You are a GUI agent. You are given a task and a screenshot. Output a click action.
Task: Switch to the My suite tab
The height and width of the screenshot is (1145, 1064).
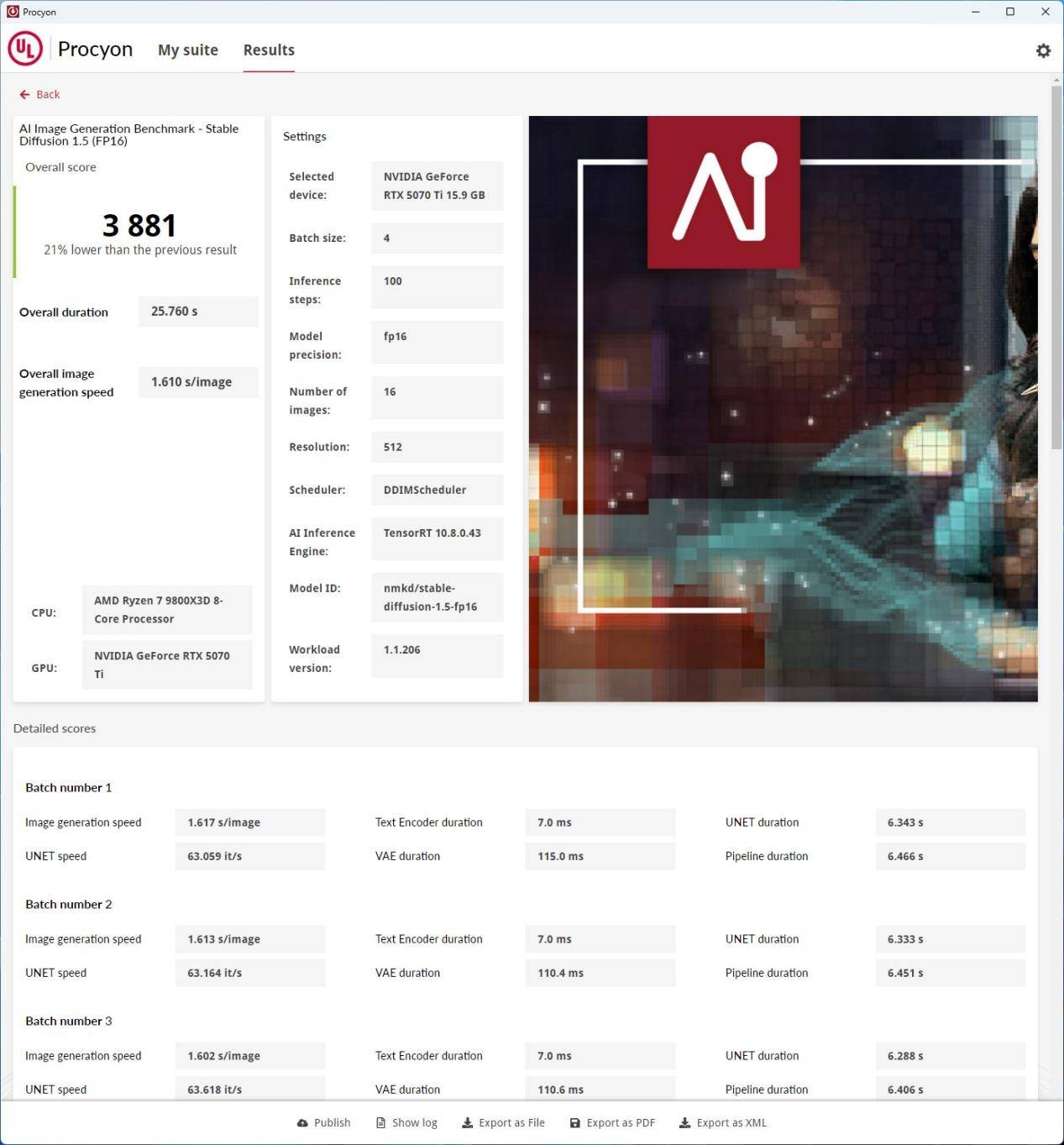[187, 50]
